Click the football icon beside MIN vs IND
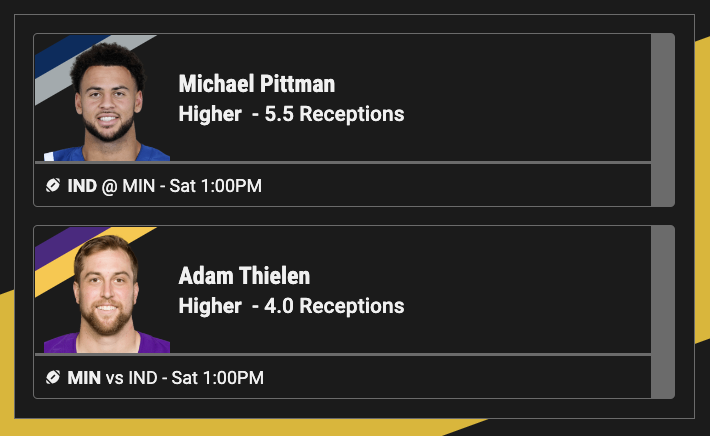The image size is (710, 436). click(x=53, y=377)
